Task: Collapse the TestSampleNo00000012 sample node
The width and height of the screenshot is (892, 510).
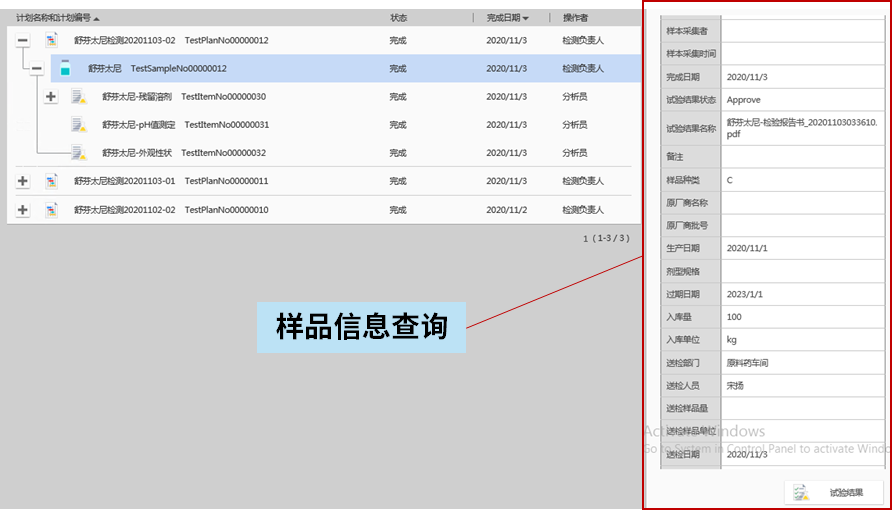Action: click(x=37, y=69)
